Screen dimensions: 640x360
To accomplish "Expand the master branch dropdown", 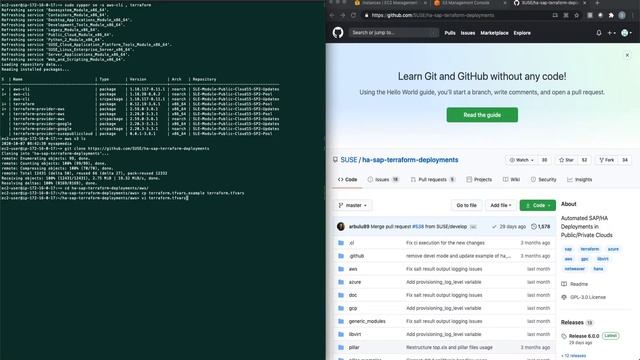I will pyautogui.click(x=353, y=205).
